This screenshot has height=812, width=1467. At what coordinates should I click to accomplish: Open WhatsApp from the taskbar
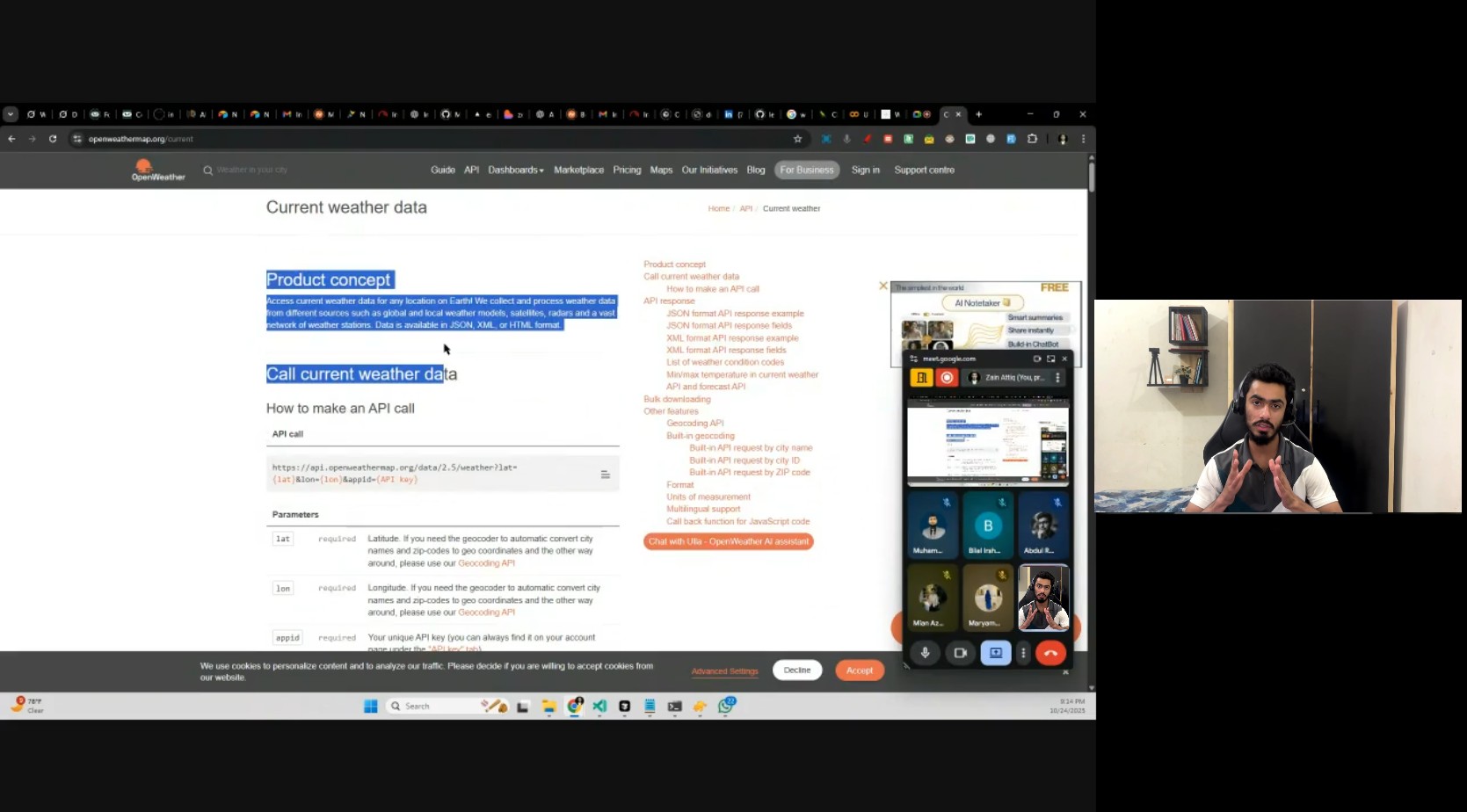point(726,706)
